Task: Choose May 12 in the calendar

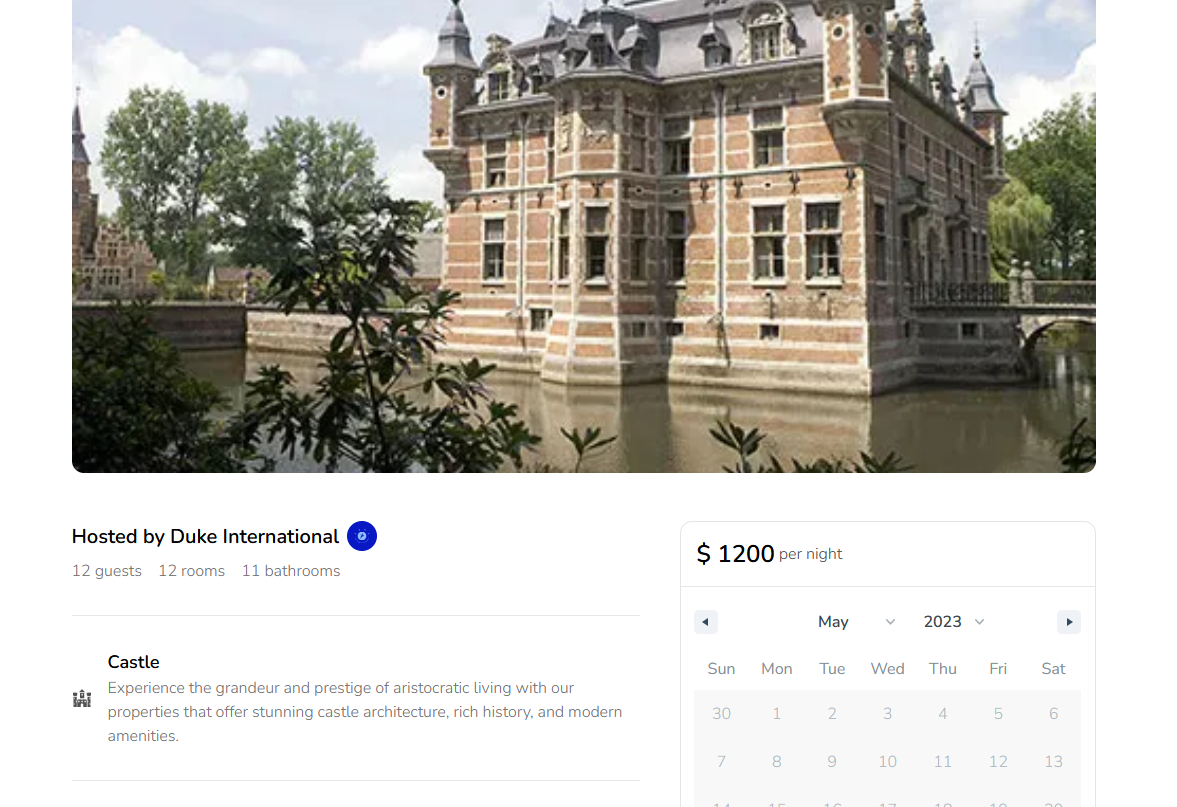Action: [x=998, y=762]
